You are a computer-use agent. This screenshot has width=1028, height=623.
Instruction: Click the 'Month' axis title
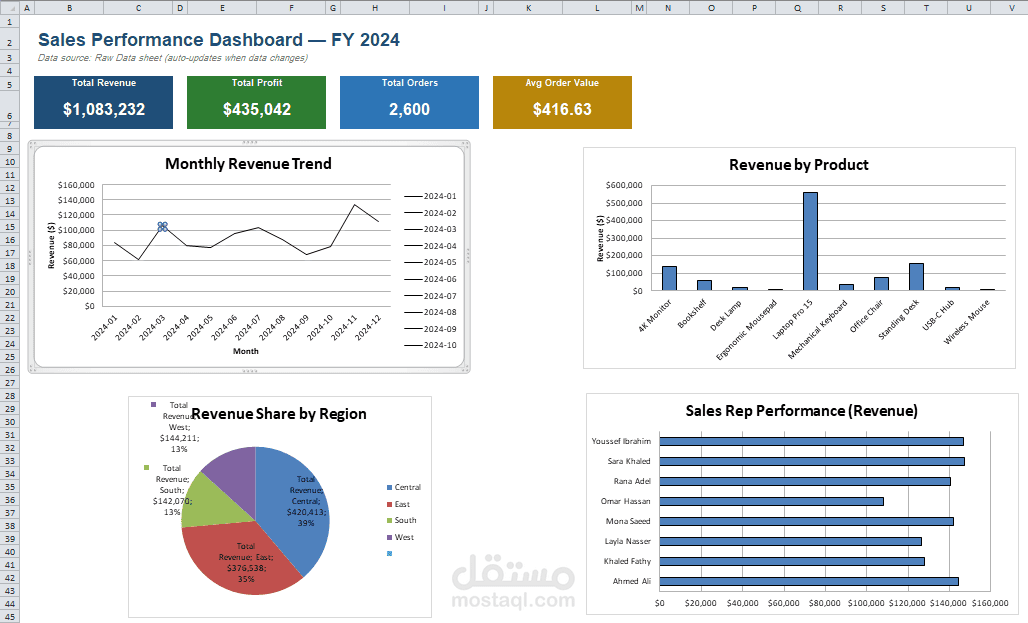tap(246, 351)
